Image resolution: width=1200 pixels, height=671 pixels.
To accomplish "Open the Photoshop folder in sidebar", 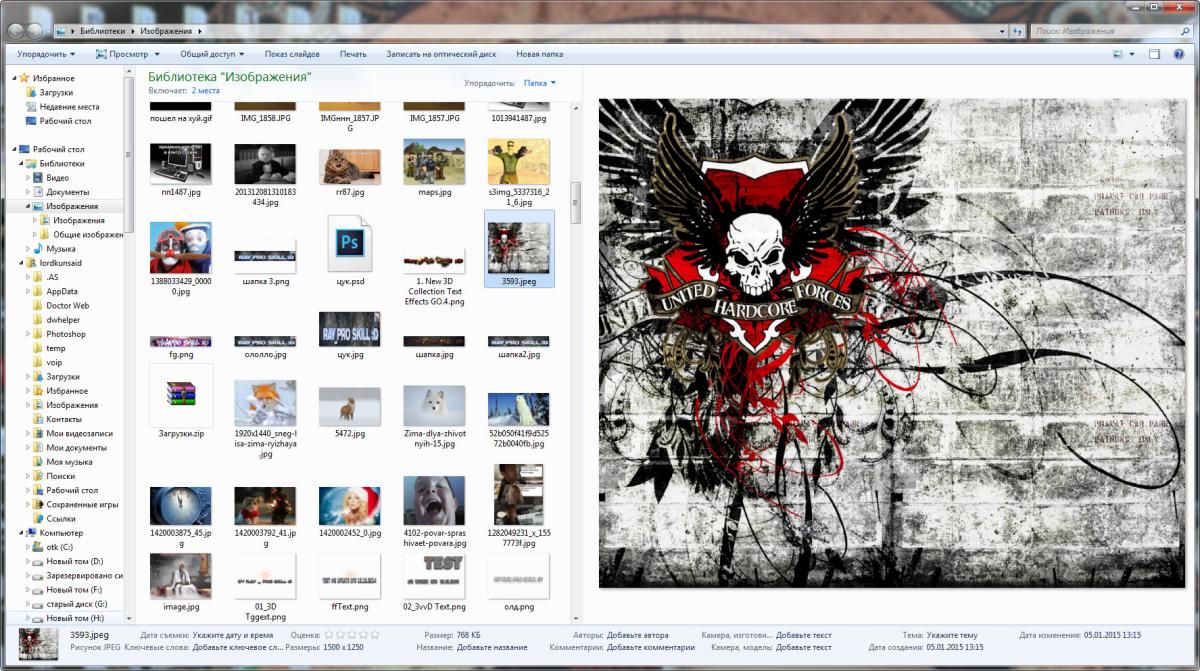I will point(66,334).
